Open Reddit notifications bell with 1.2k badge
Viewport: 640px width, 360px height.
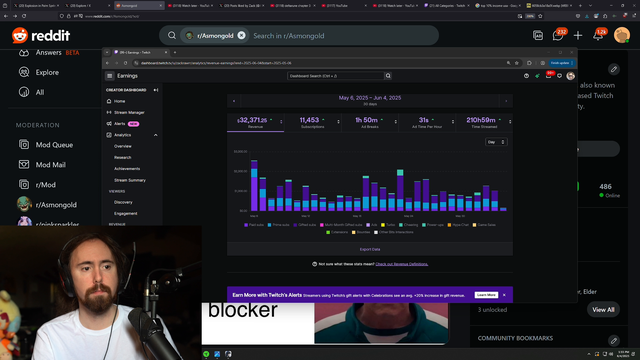[x=598, y=36]
